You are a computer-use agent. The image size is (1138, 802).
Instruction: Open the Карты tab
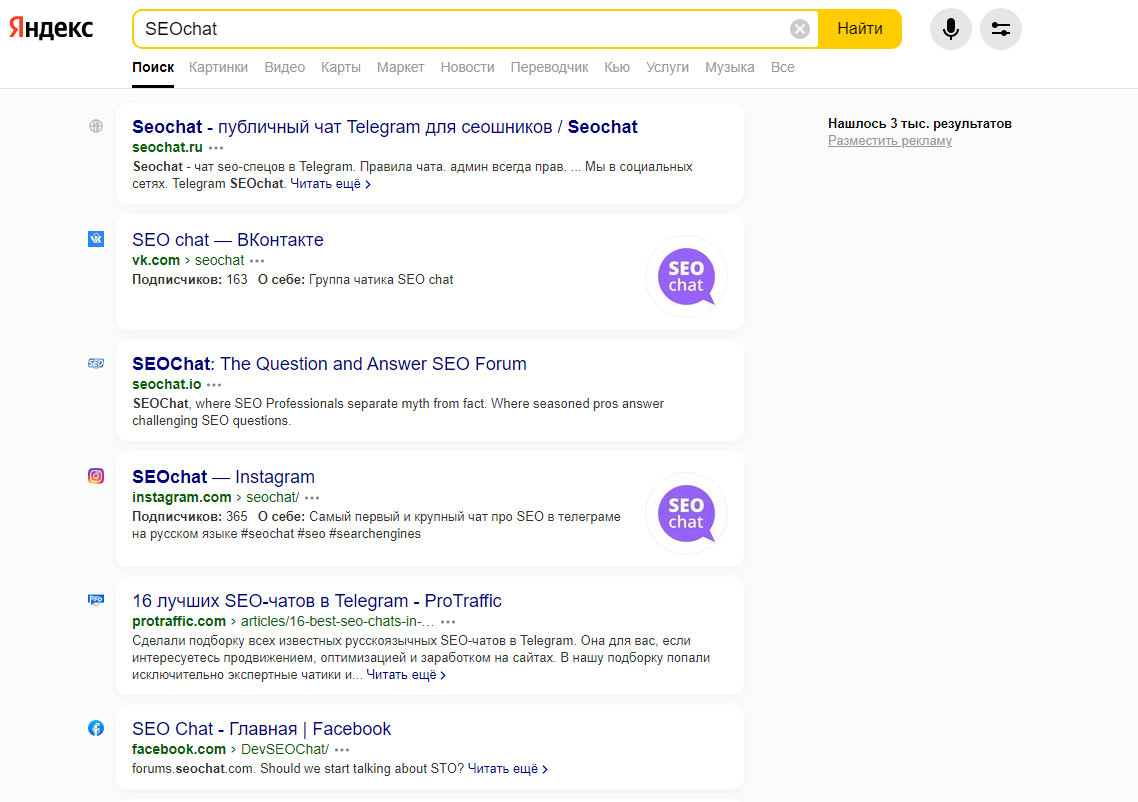341,67
